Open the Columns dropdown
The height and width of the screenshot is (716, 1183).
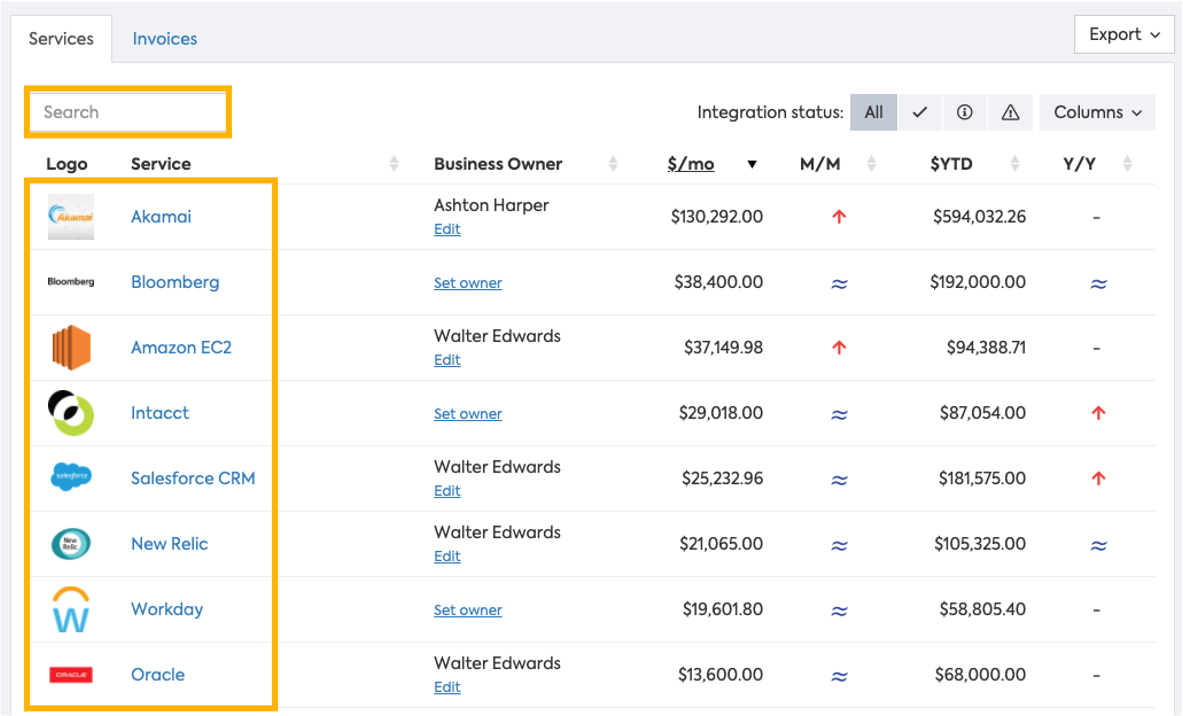coord(1097,112)
